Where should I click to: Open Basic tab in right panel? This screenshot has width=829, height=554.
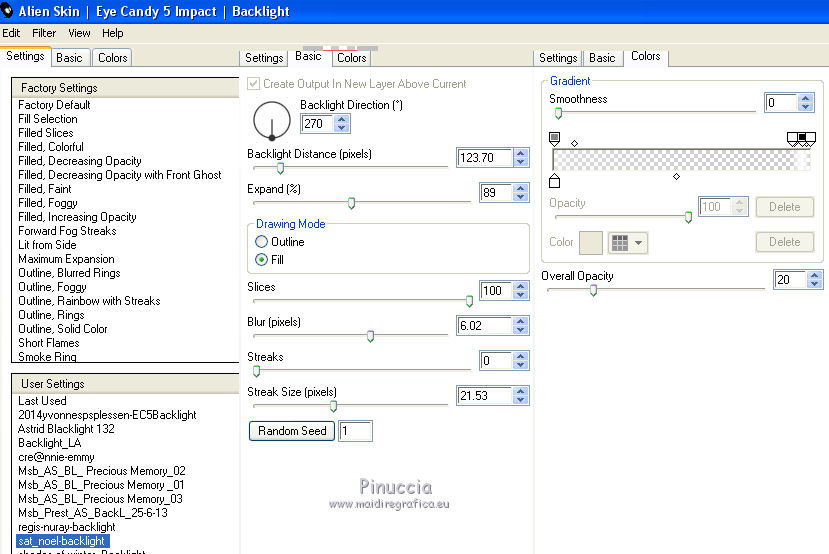(x=602, y=58)
